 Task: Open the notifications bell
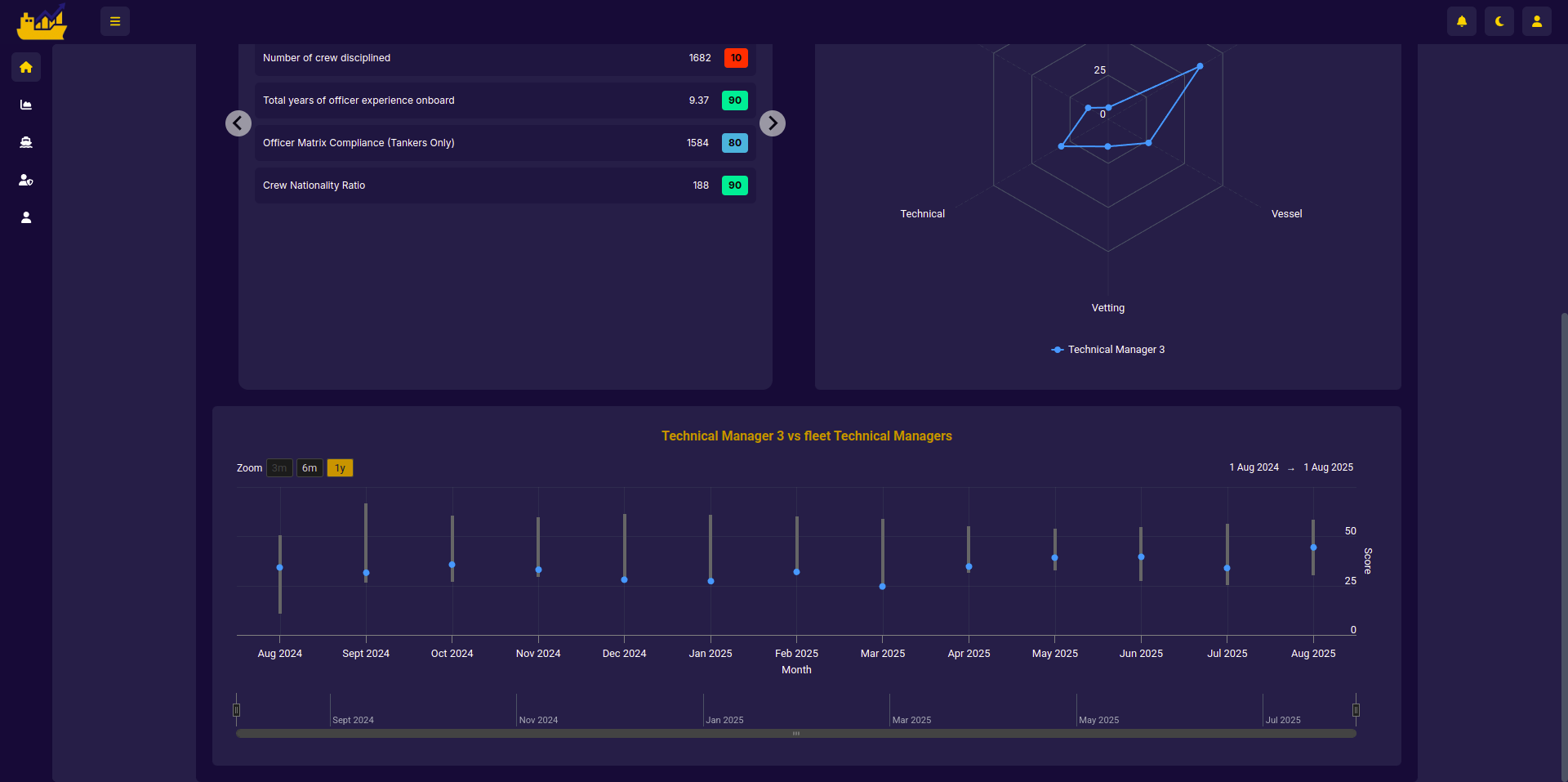coord(1462,21)
